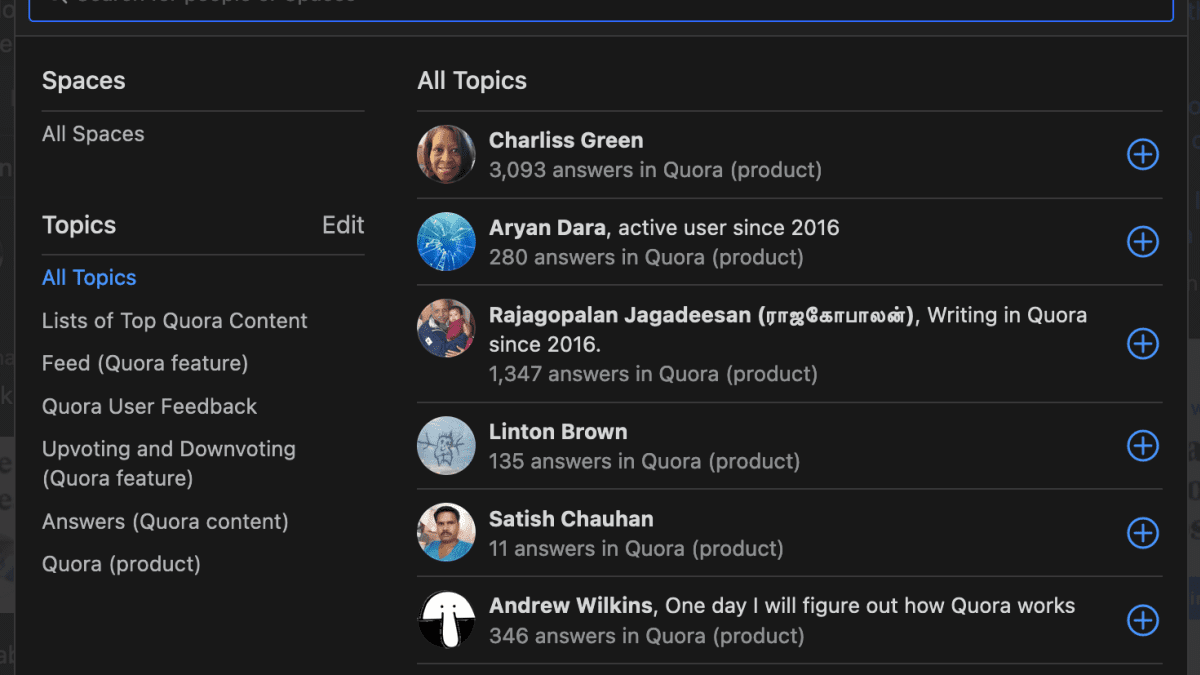Choose Lists of Top Quora Content topic
1200x675 pixels.
point(174,321)
